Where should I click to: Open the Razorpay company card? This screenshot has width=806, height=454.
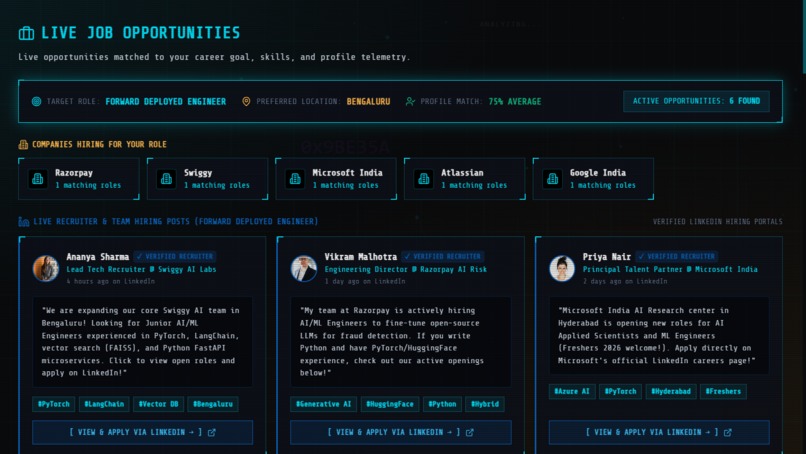coord(79,179)
